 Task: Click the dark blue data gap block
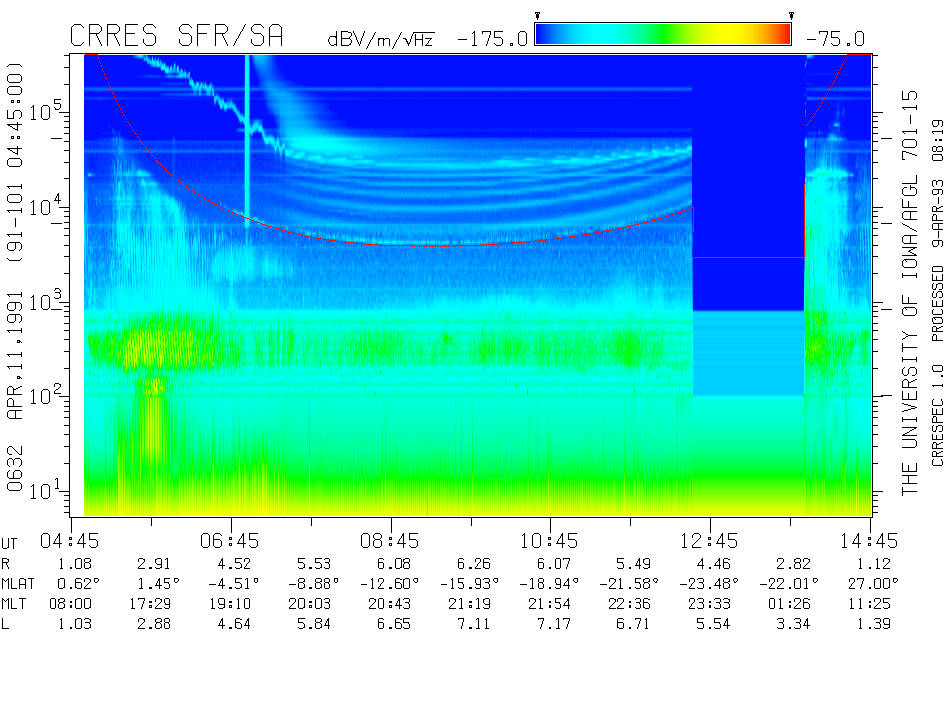click(748, 180)
